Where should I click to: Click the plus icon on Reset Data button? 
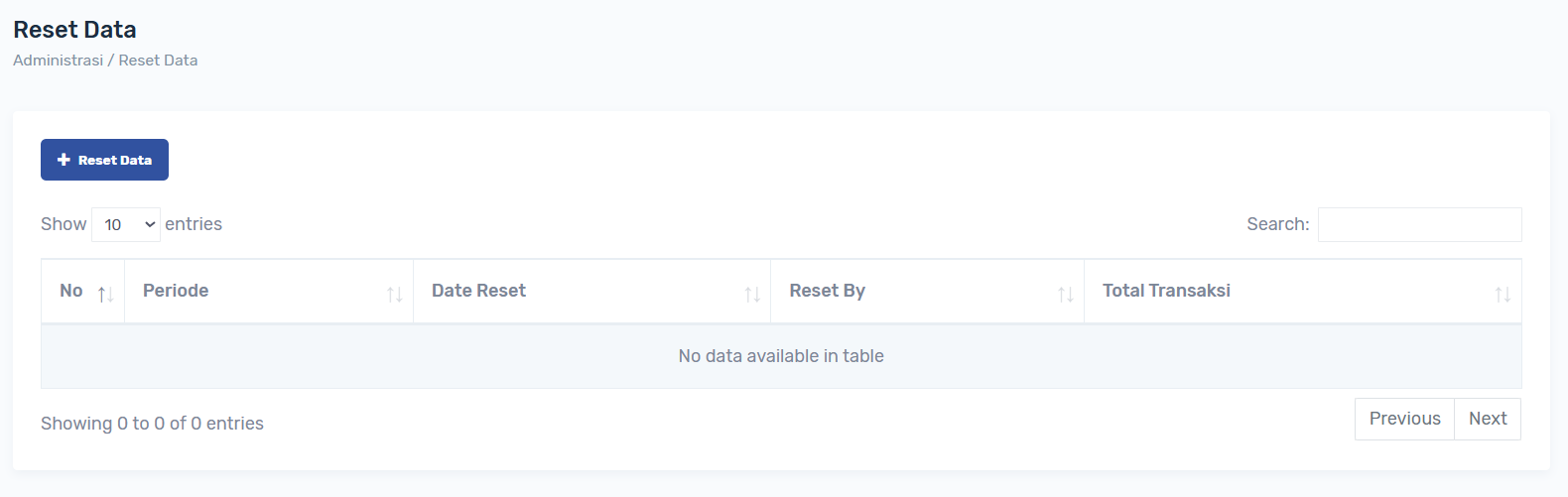click(64, 160)
